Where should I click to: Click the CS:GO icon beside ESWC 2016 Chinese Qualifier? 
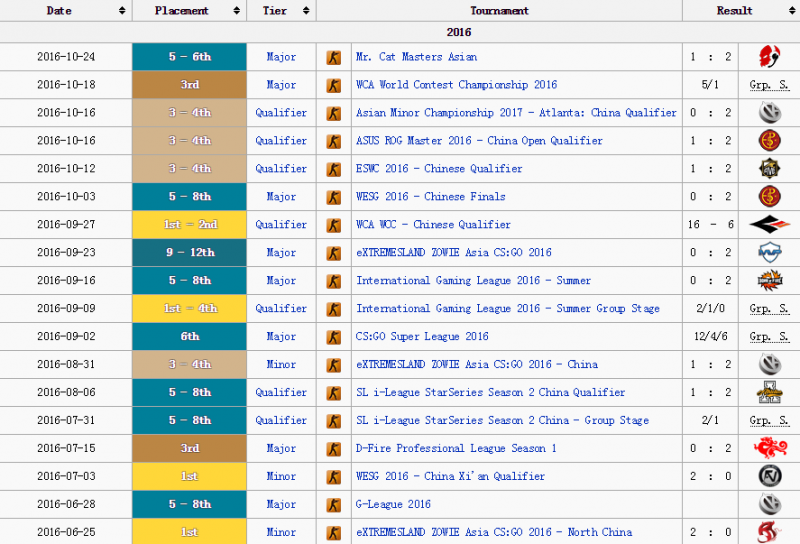(334, 169)
